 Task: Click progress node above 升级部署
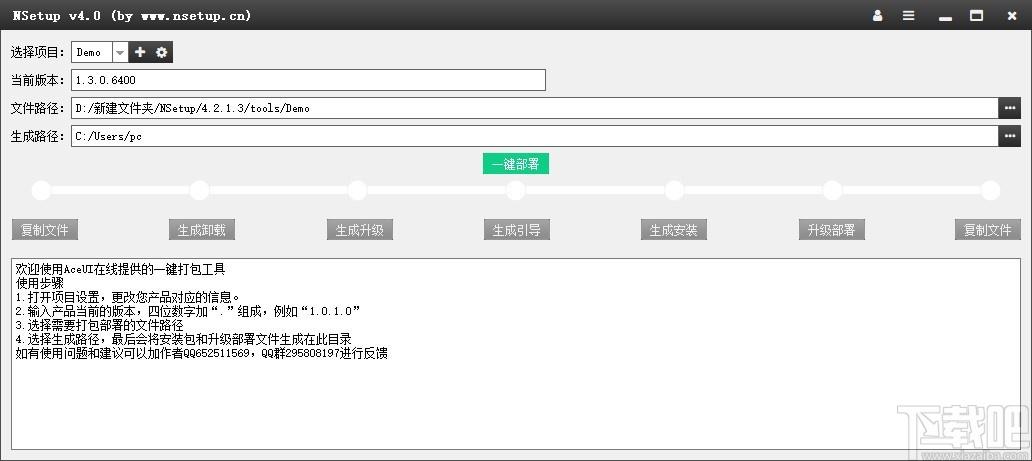coord(833,191)
